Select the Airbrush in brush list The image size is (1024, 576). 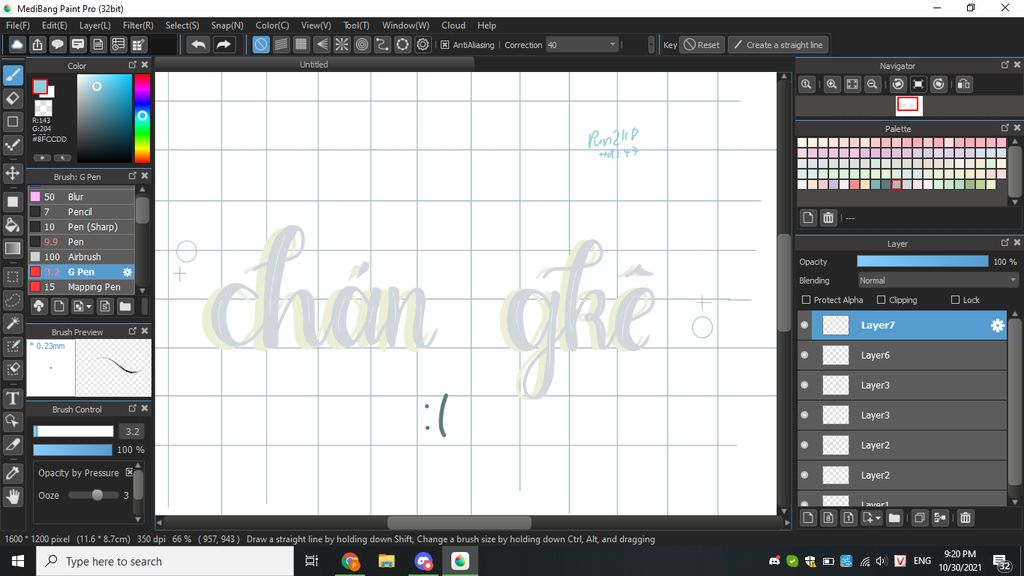click(81, 257)
